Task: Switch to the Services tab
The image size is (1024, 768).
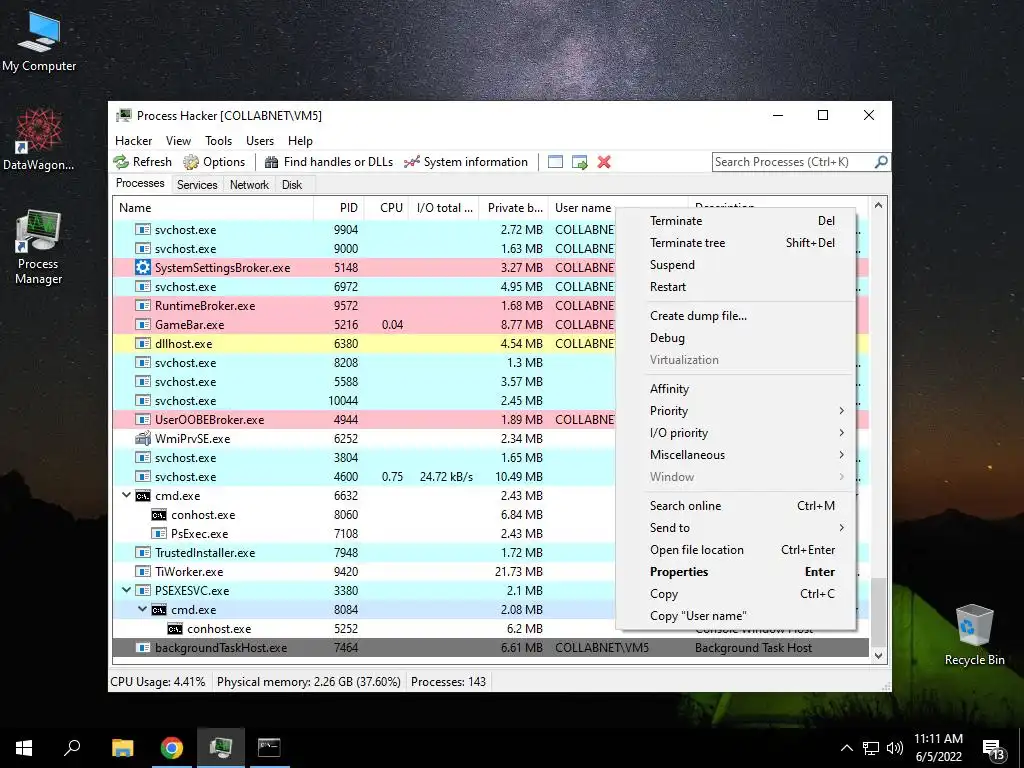Action: [197, 185]
